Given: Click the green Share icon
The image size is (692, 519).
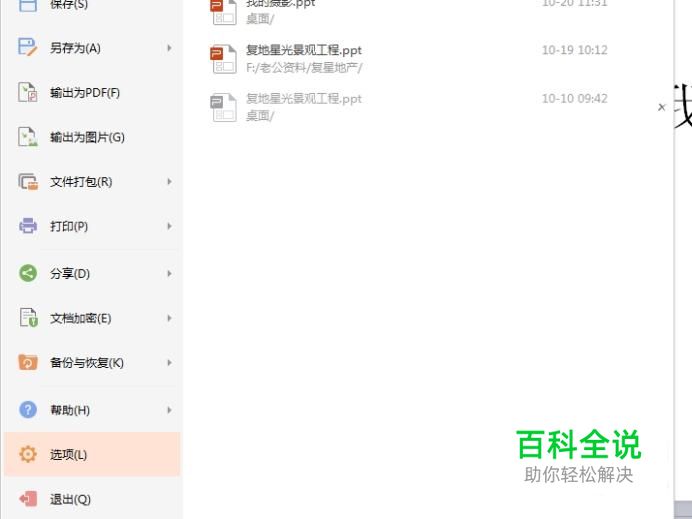Looking at the screenshot, I should point(27,273).
